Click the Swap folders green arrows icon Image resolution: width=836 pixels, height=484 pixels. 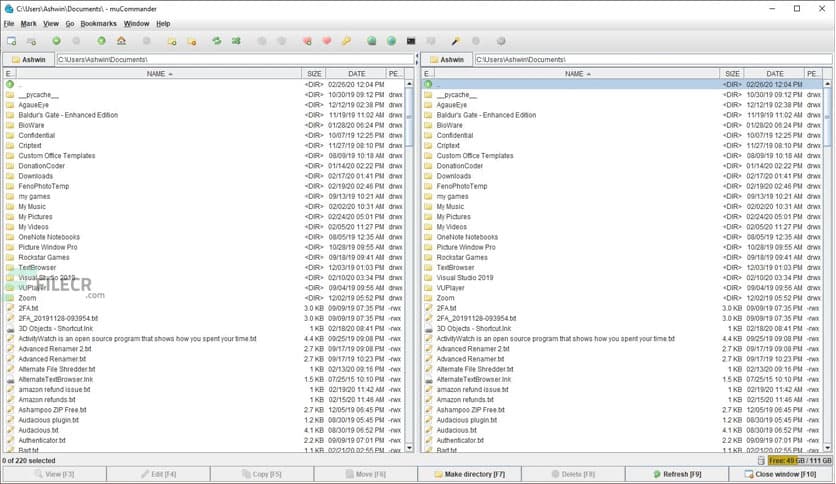click(216, 41)
